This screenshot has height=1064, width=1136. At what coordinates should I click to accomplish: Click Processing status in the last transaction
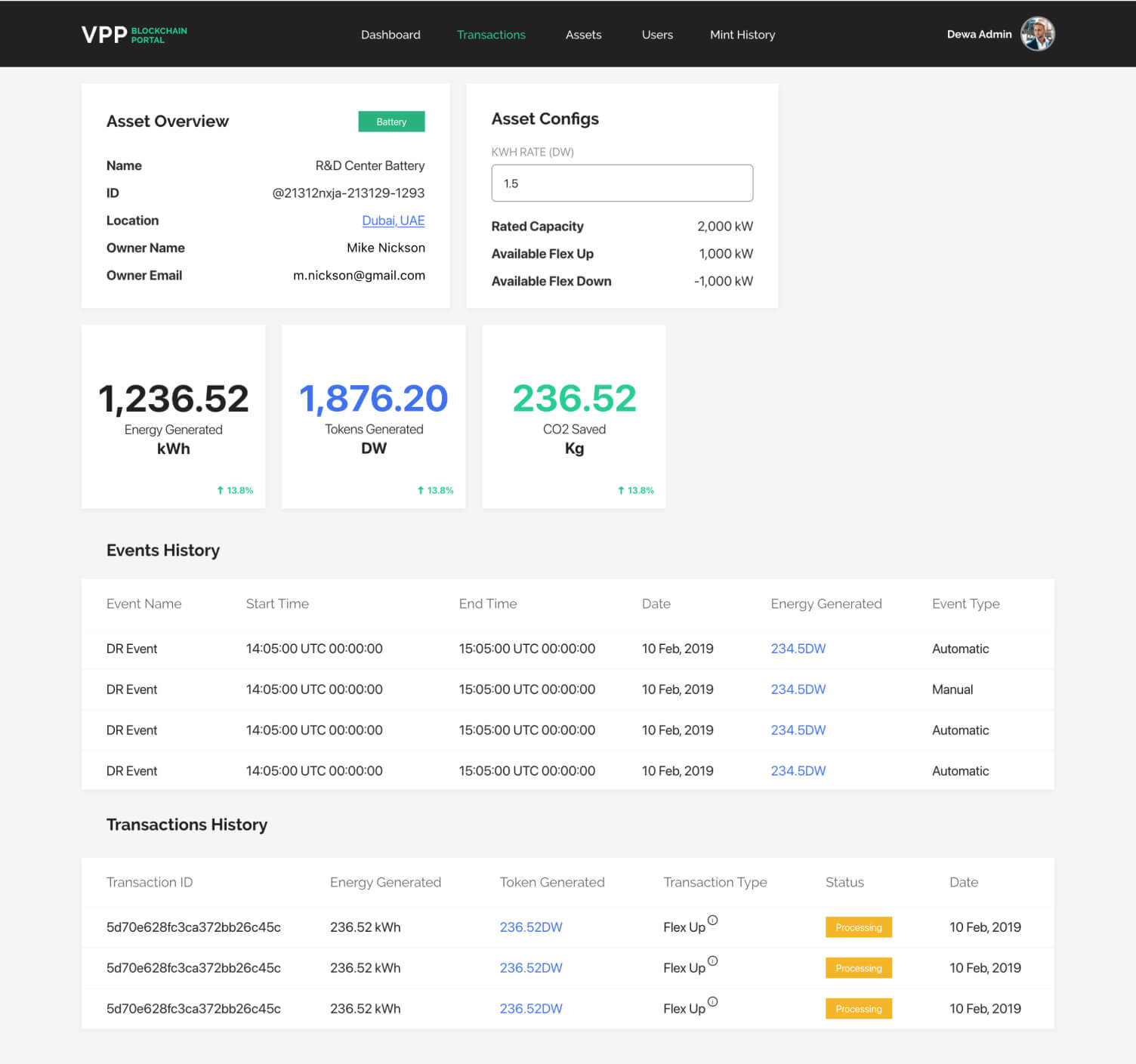(858, 1009)
